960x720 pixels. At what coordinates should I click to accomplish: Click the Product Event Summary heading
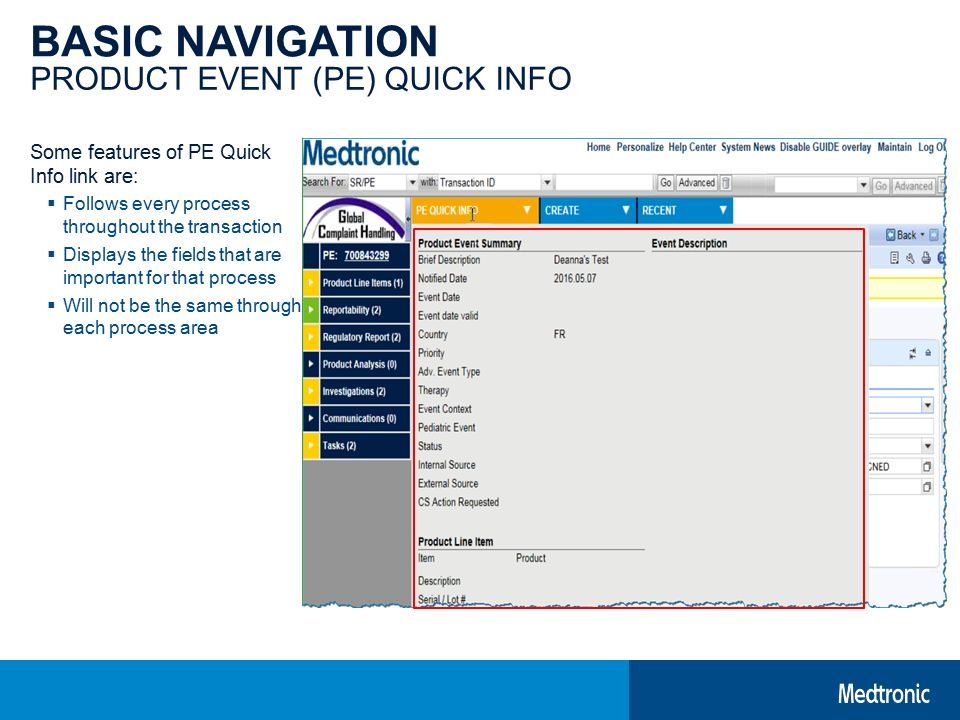click(470, 243)
